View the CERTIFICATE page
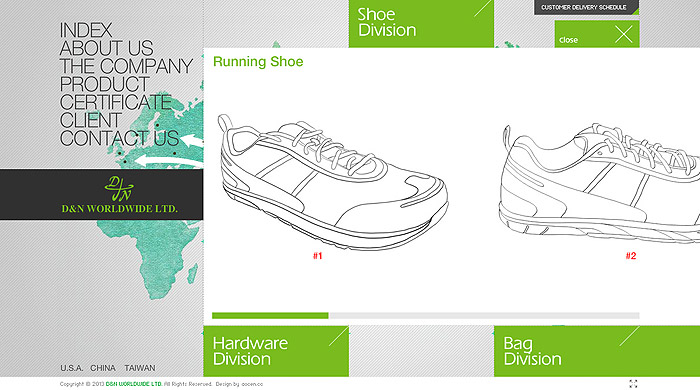Image resolution: width=700 pixels, height=390 pixels. click(x=116, y=102)
